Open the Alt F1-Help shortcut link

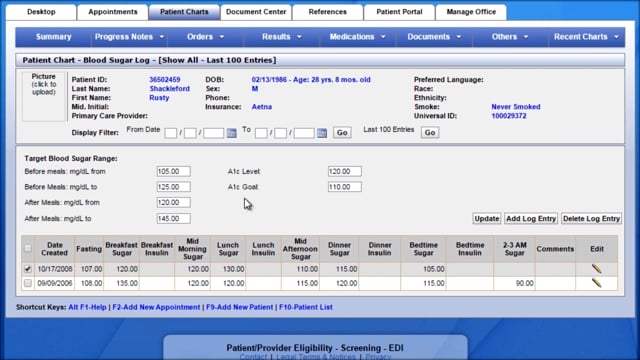point(87,307)
